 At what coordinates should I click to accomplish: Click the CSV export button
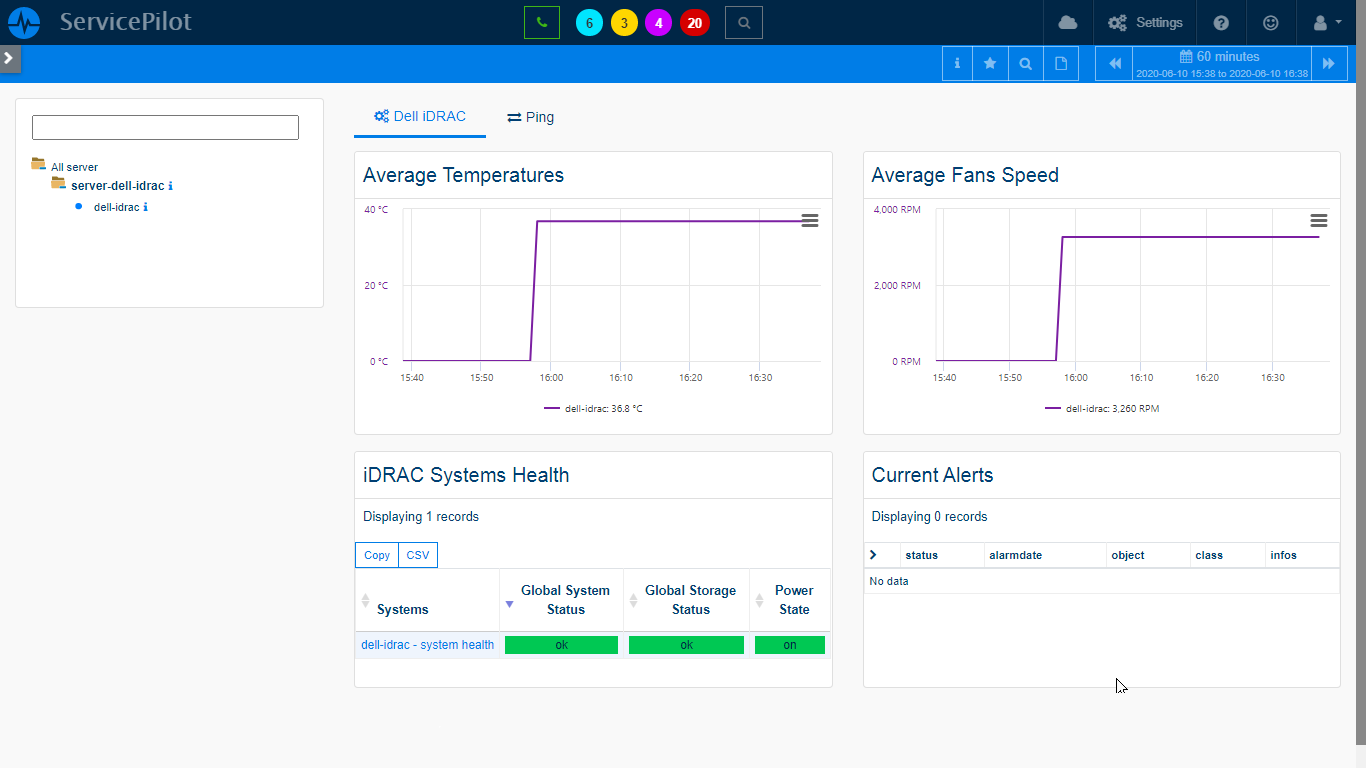click(417, 555)
